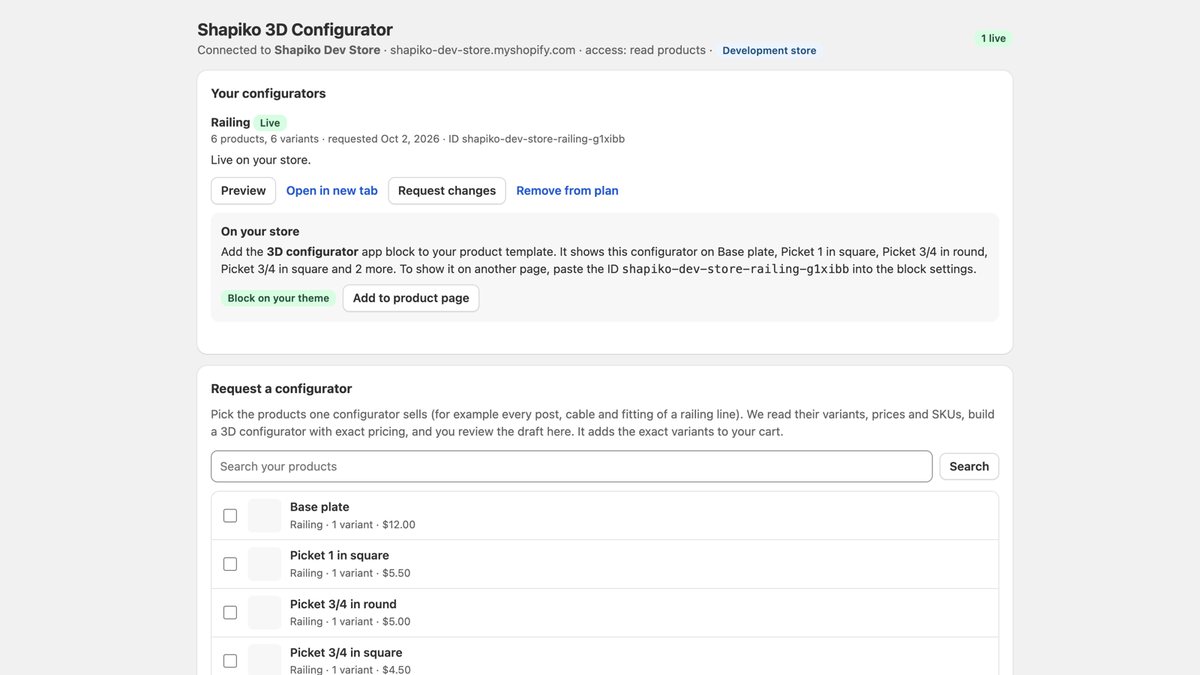Screen dimensions: 1200x675
Task: Check the Picket 3/4 in square checkbox
Action: tap(230, 661)
